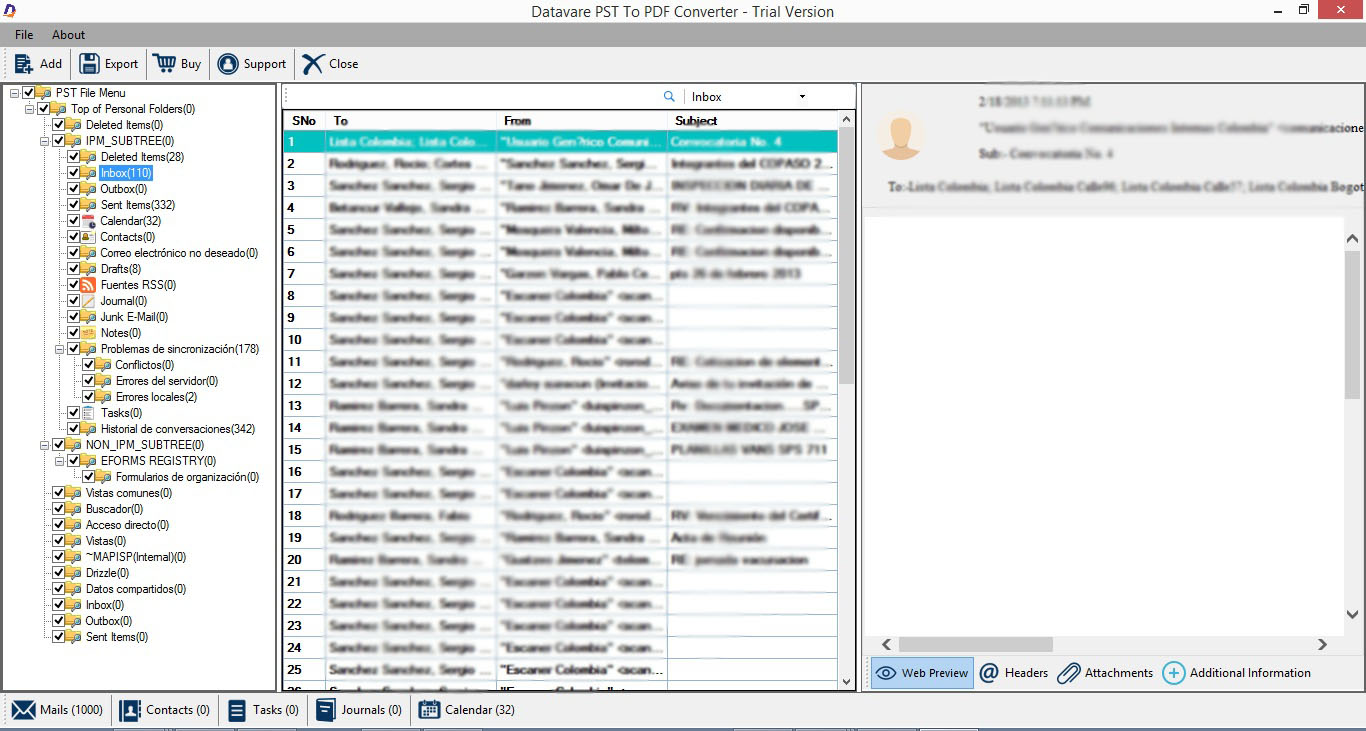This screenshot has width=1366, height=731.
Task: Collapse Problemas de sincronización node
Action: 59,349
